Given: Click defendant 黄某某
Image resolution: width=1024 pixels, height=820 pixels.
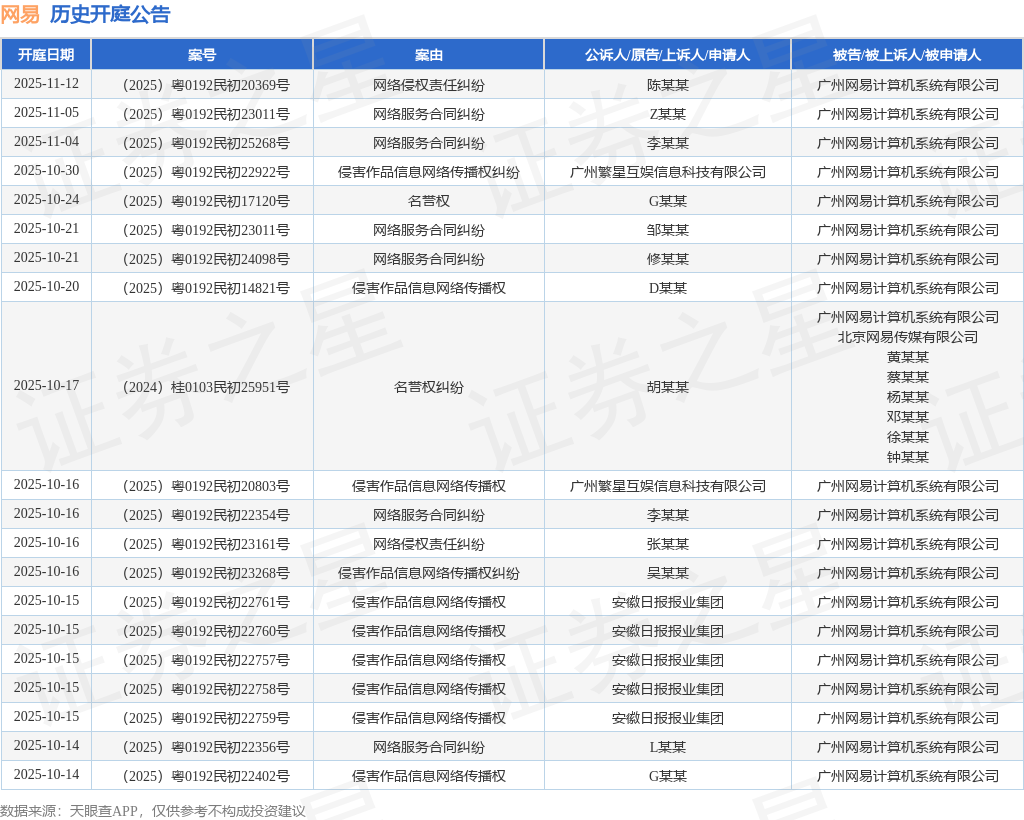Looking at the screenshot, I should tap(908, 357).
